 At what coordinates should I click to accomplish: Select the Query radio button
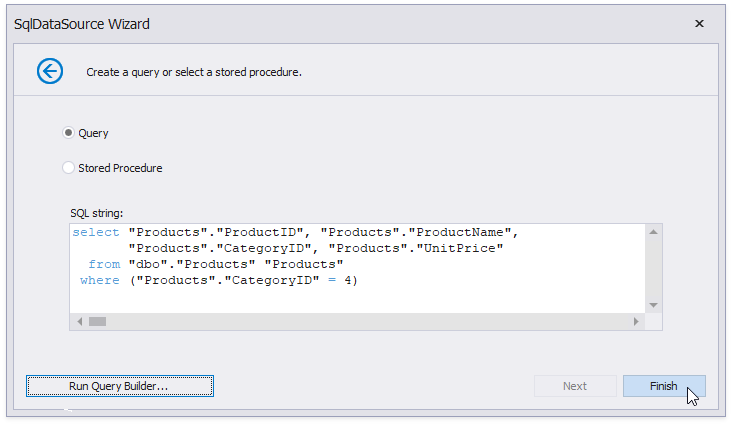click(69, 133)
